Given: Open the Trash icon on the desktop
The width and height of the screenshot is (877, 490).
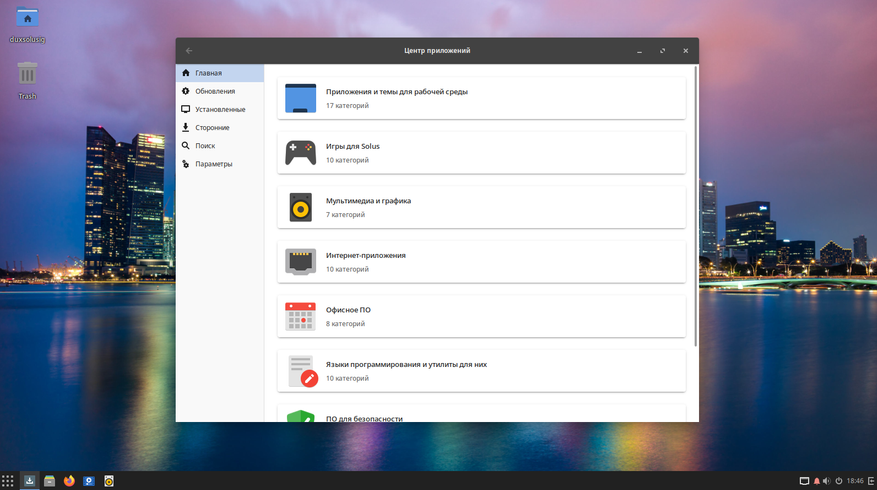Looking at the screenshot, I should [x=27, y=74].
